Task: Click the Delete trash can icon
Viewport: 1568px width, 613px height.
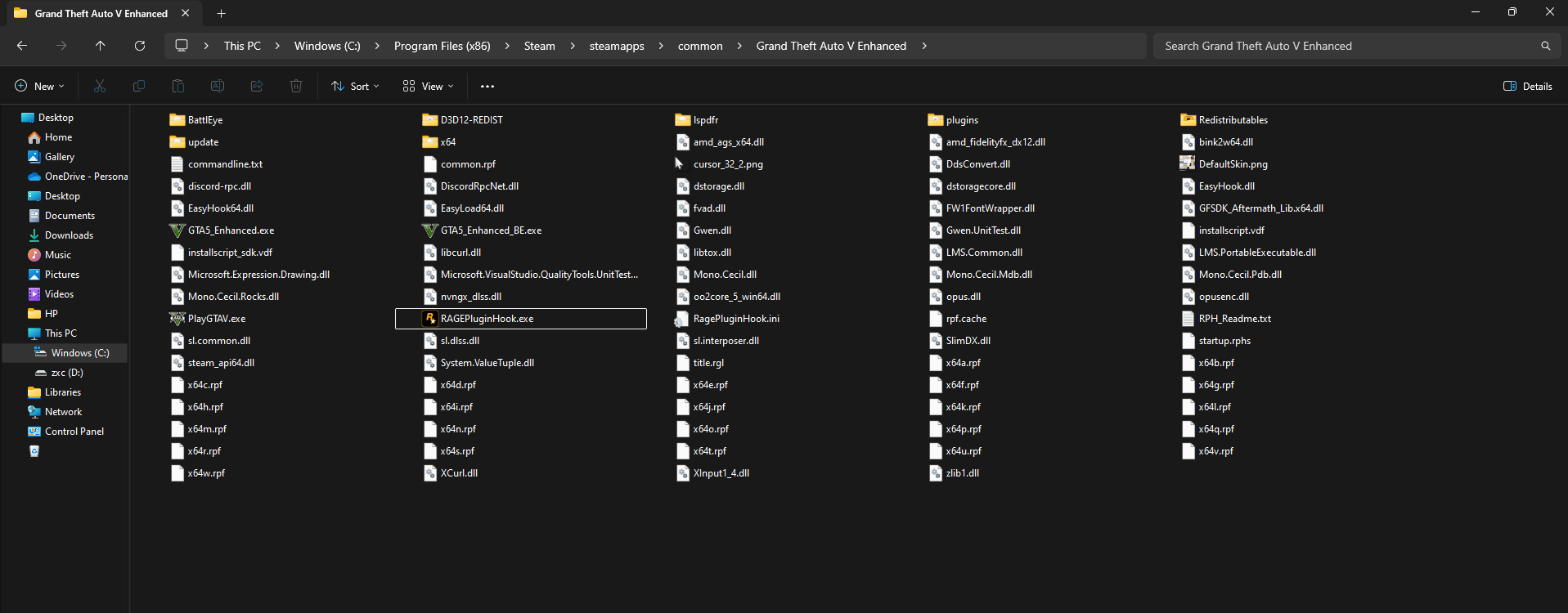Action: coord(296,86)
